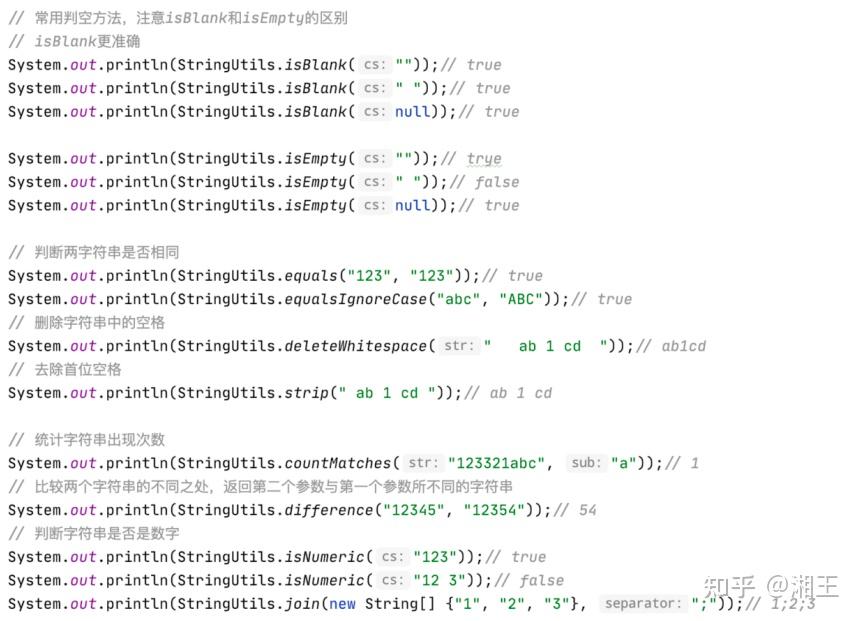This screenshot has width=861, height=621.
Task: Click the first comment line about isBlank和isEmpty
Action: pyautogui.click(x=178, y=18)
